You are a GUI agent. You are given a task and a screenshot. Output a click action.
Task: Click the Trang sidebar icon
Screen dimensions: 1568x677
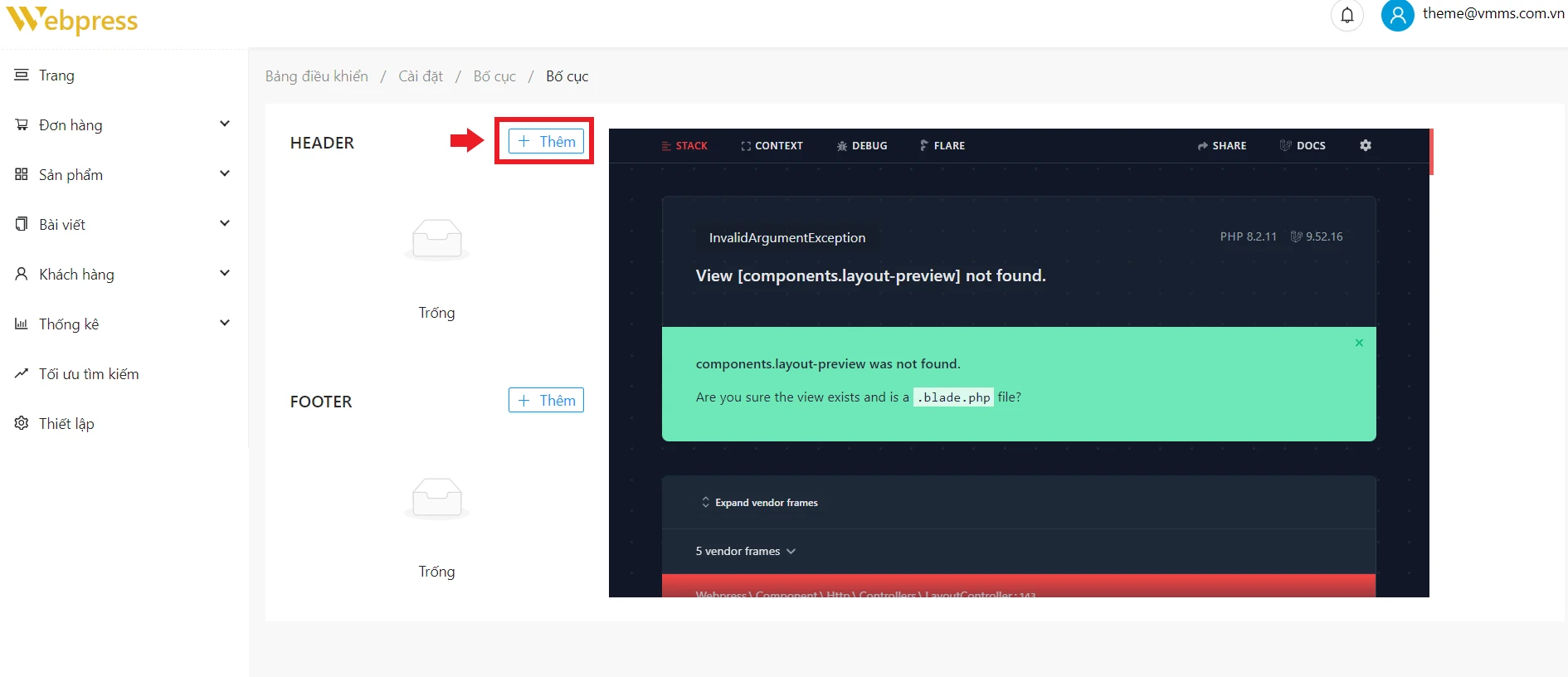point(22,75)
